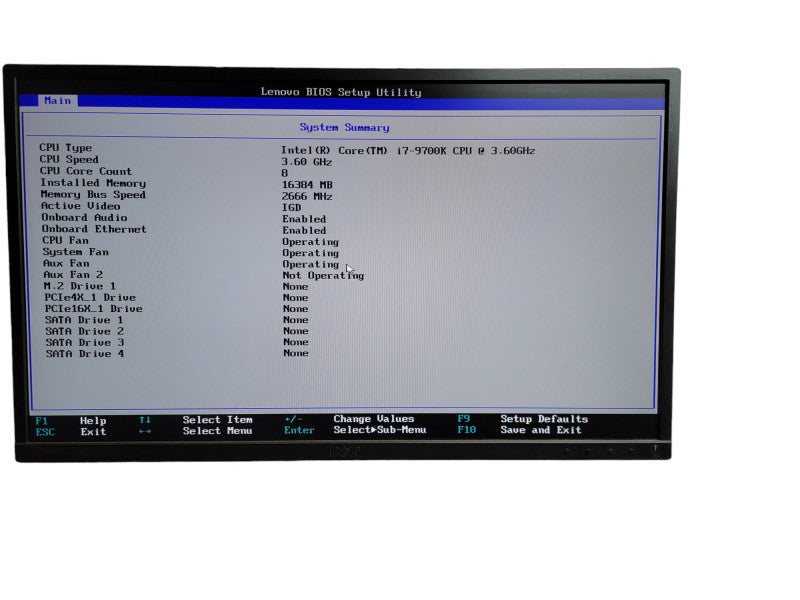Click the F10 Save and Exit hint
This screenshot has width=800, height=600.
coord(519,430)
